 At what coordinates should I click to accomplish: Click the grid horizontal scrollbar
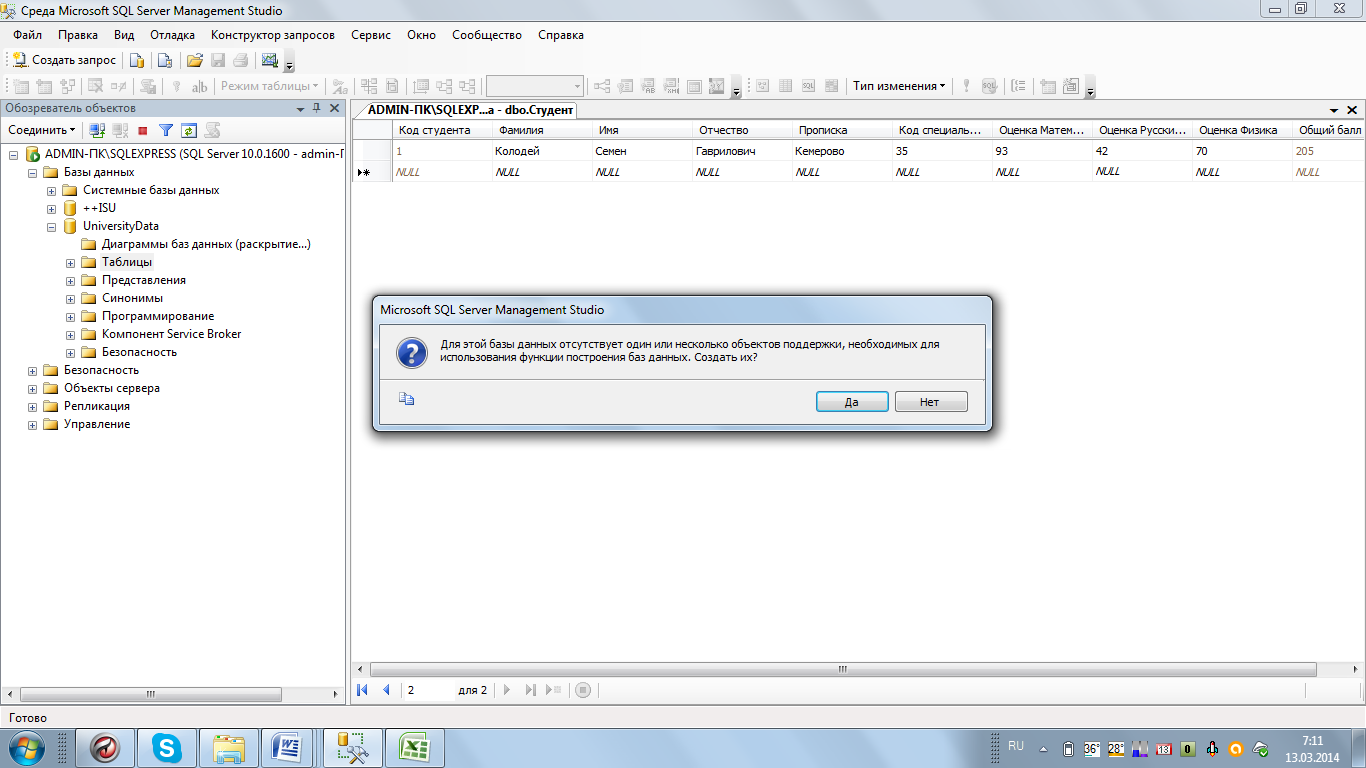[x=842, y=669]
